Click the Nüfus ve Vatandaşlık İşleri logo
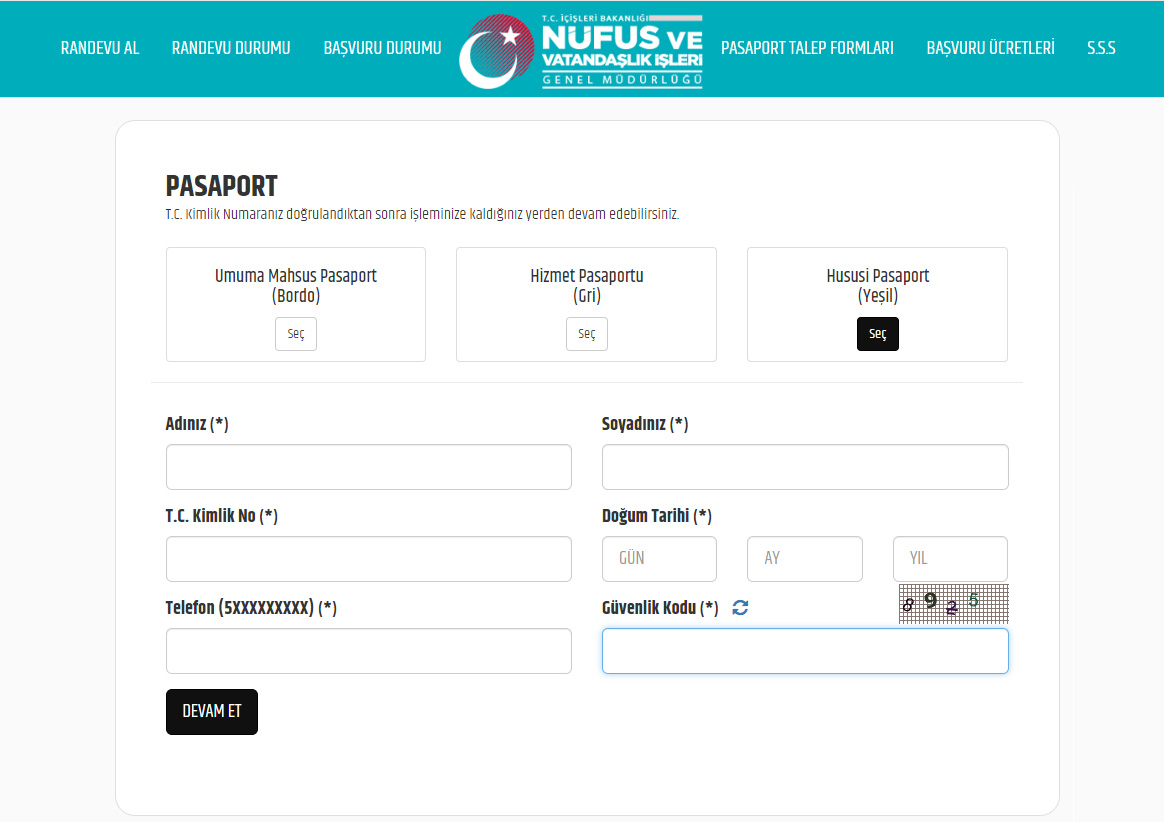The width and height of the screenshot is (1164, 822). click(581, 51)
